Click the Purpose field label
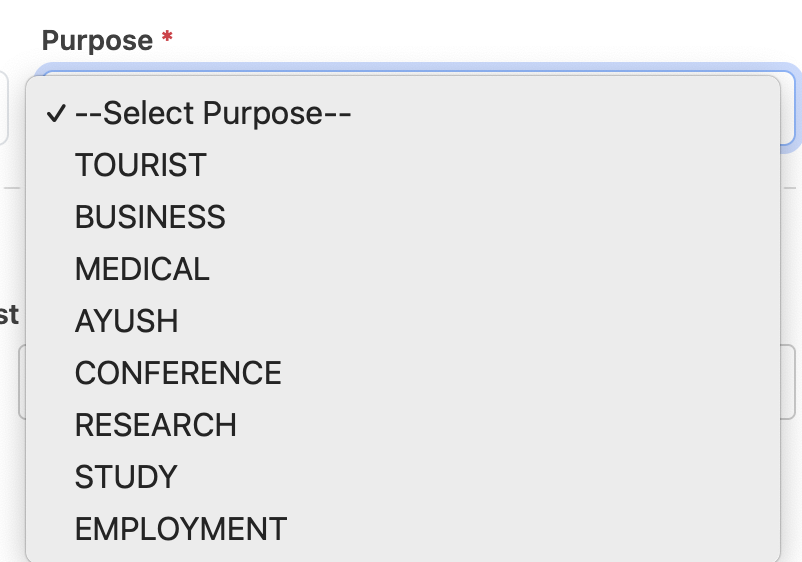Image resolution: width=802 pixels, height=562 pixels. (x=97, y=41)
